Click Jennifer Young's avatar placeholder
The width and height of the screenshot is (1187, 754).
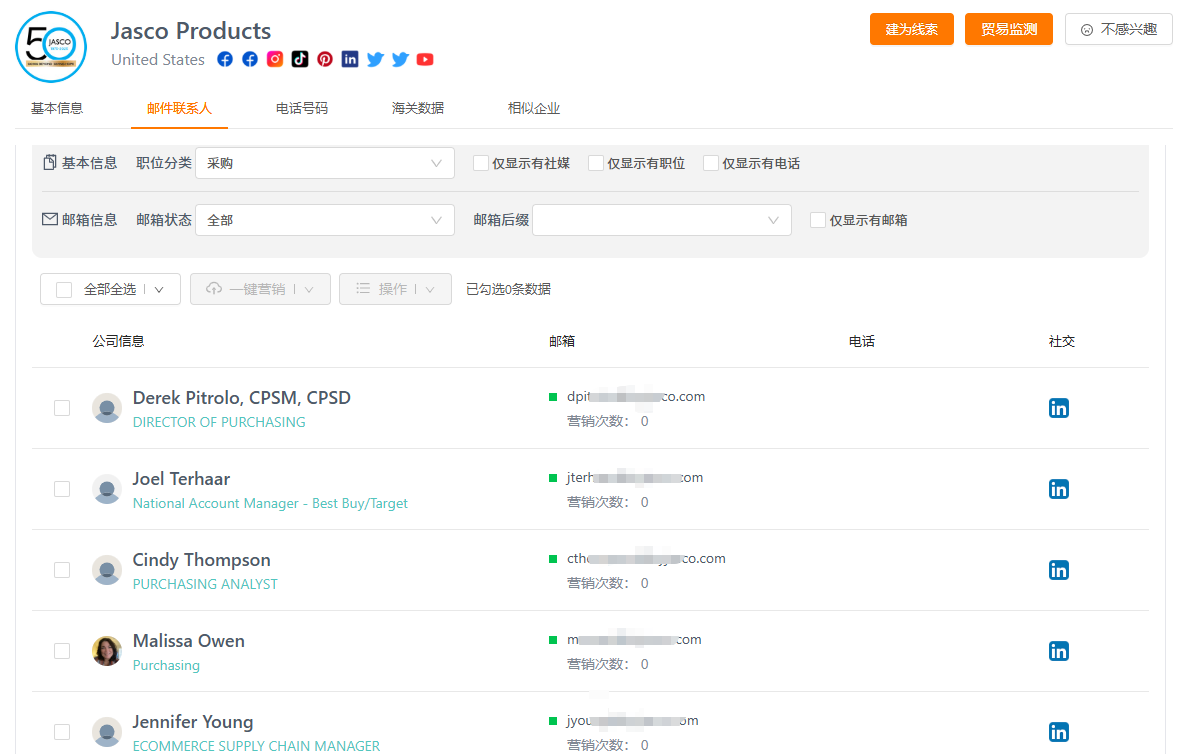107,732
